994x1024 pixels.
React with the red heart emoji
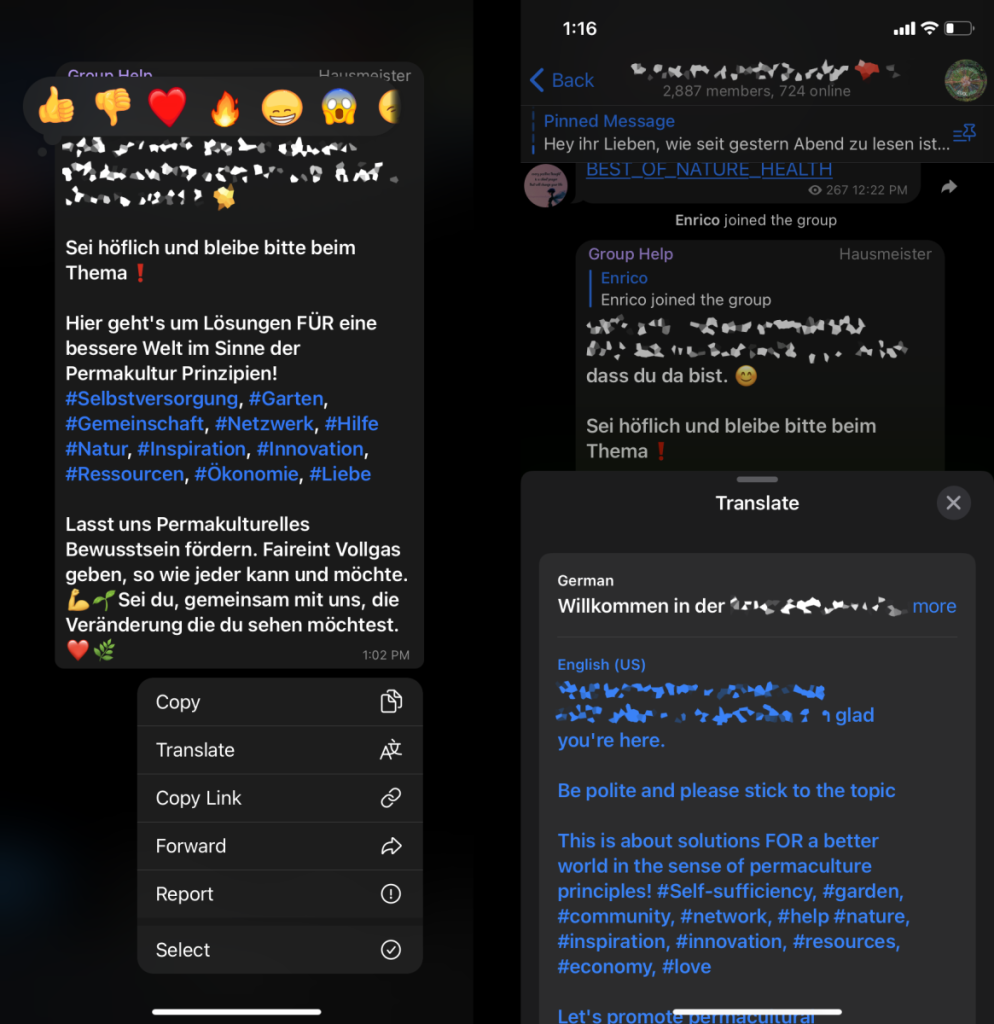(167, 107)
